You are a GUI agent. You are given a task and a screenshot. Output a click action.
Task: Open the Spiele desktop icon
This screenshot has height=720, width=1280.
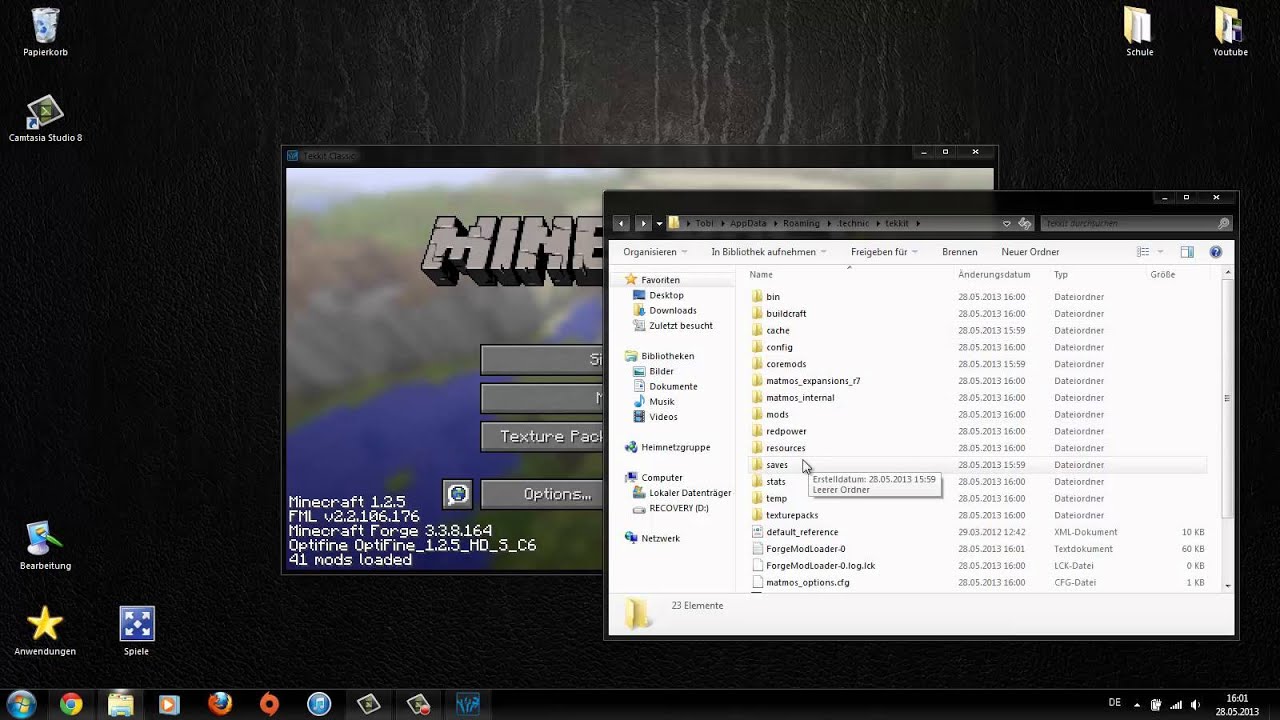(x=136, y=631)
